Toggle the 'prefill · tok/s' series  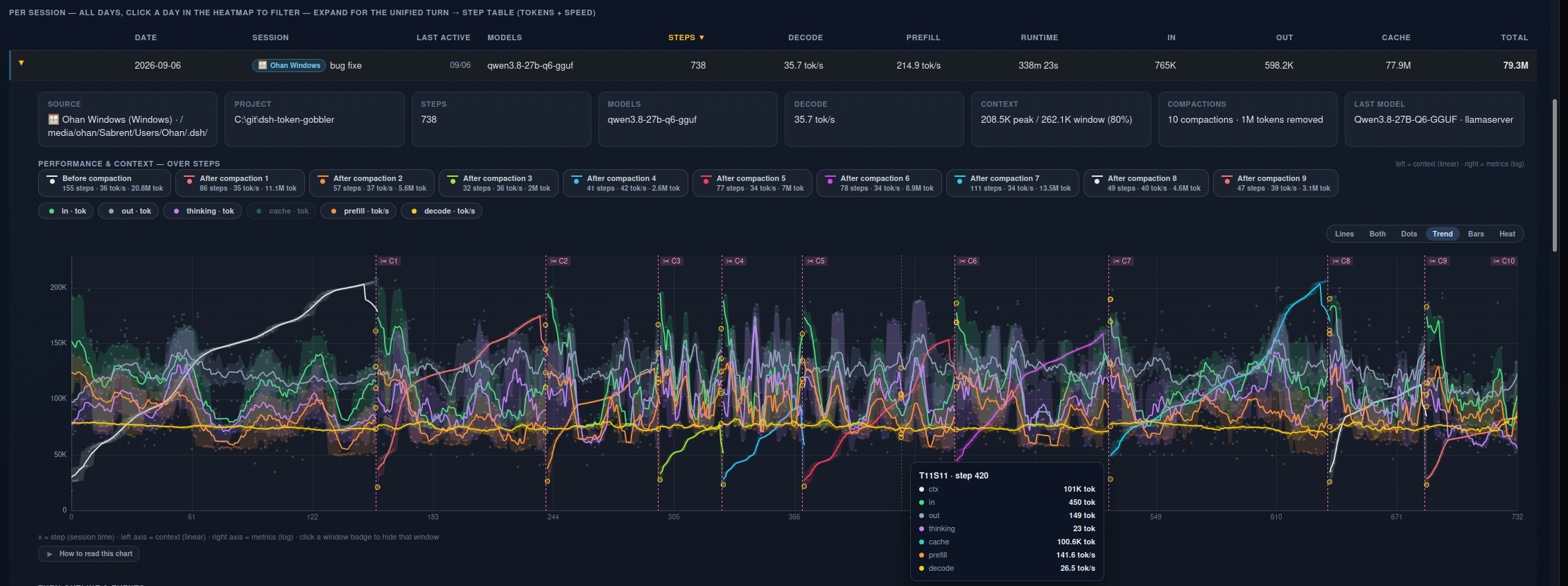tap(358, 211)
